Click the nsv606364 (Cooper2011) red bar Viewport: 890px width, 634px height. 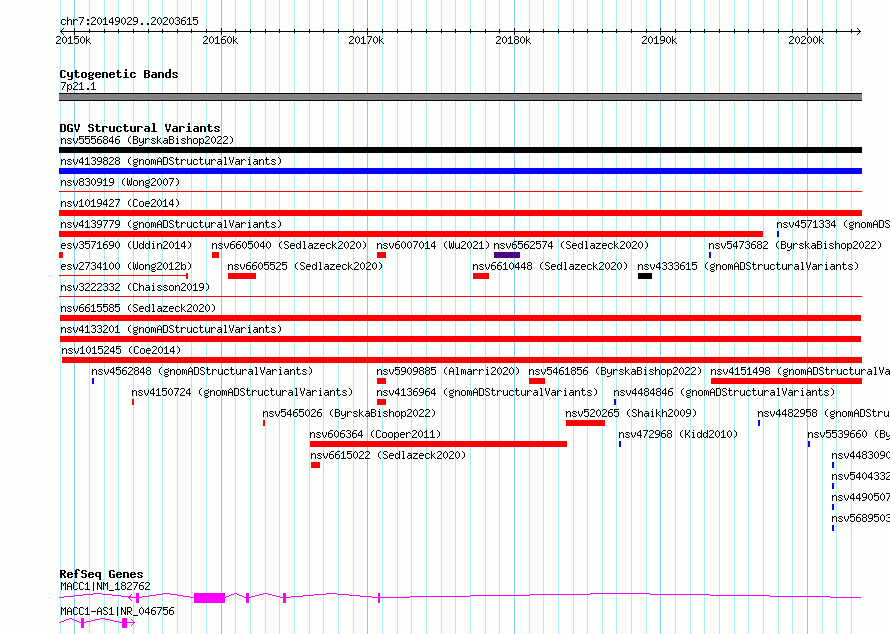pos(438,444)
